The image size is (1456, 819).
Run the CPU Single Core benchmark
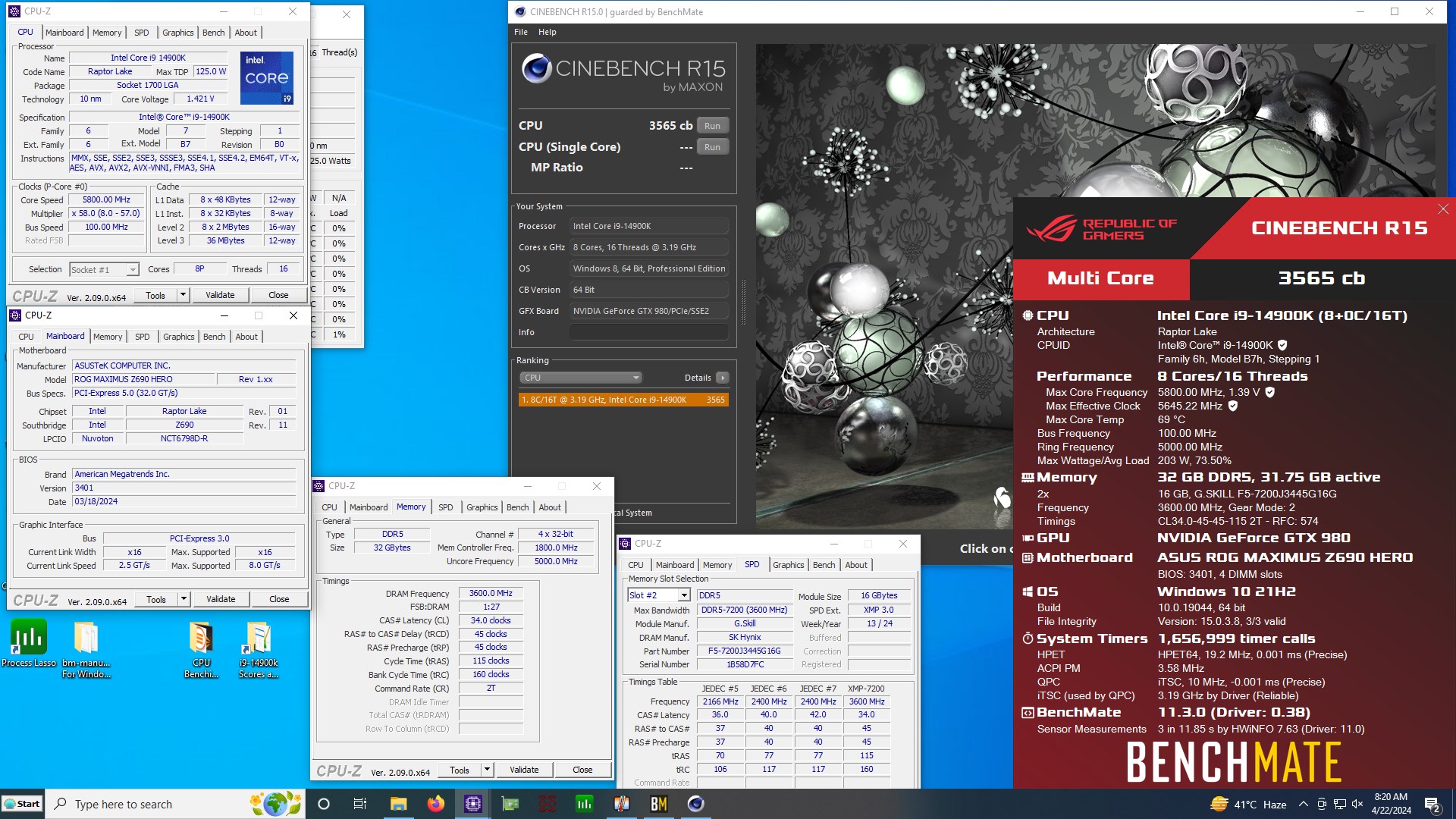pos(712,147)
